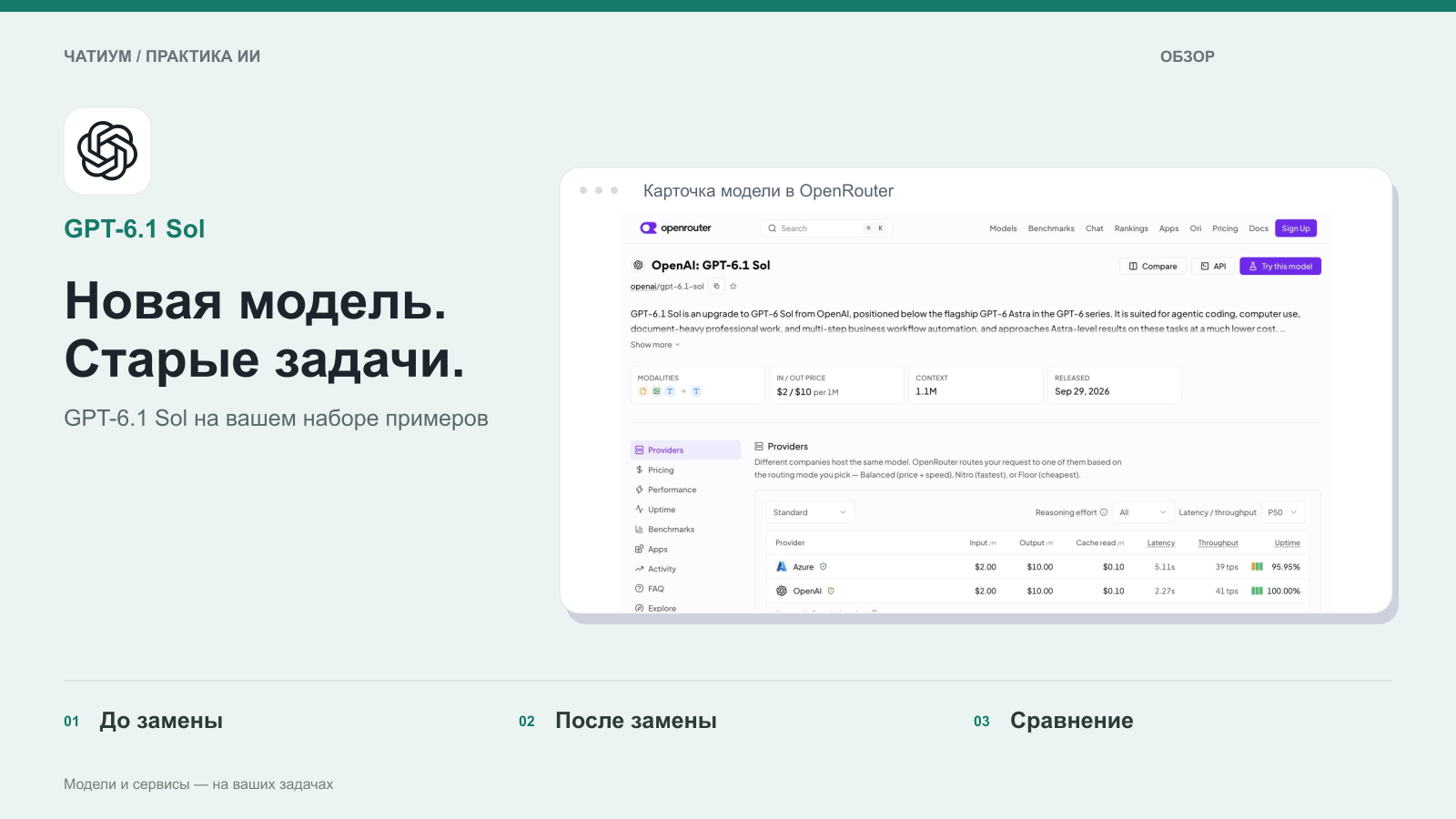Click the Search input field
This screenshot has width=1456, height=819.
(x=826, y=228)
